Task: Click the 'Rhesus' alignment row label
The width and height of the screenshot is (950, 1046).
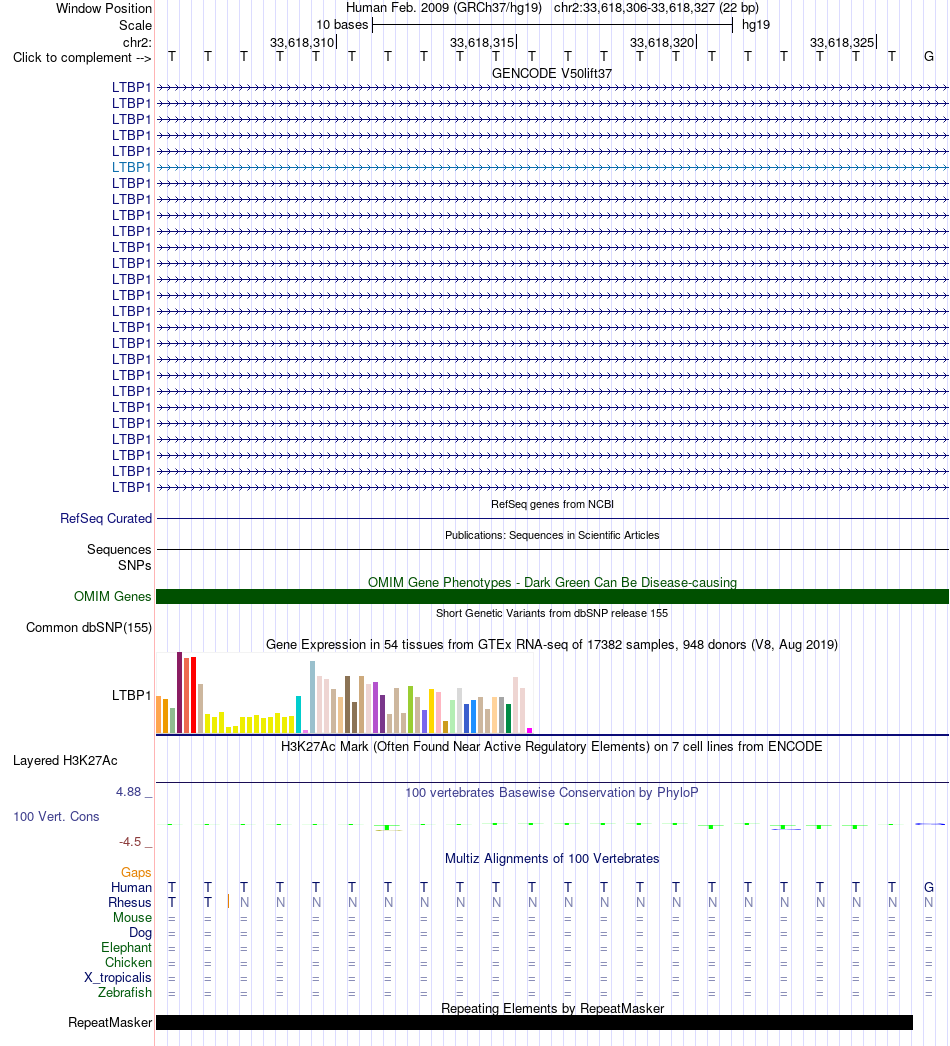Action: 130,903
